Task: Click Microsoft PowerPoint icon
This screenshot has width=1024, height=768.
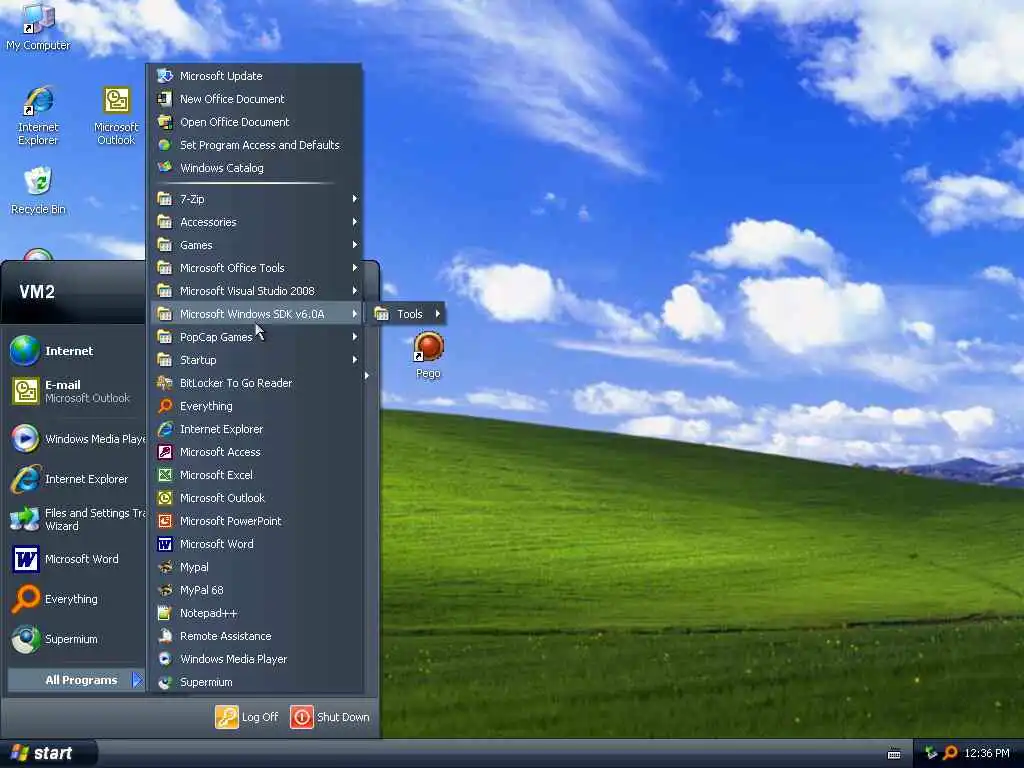Action: [x=165, y=521]
